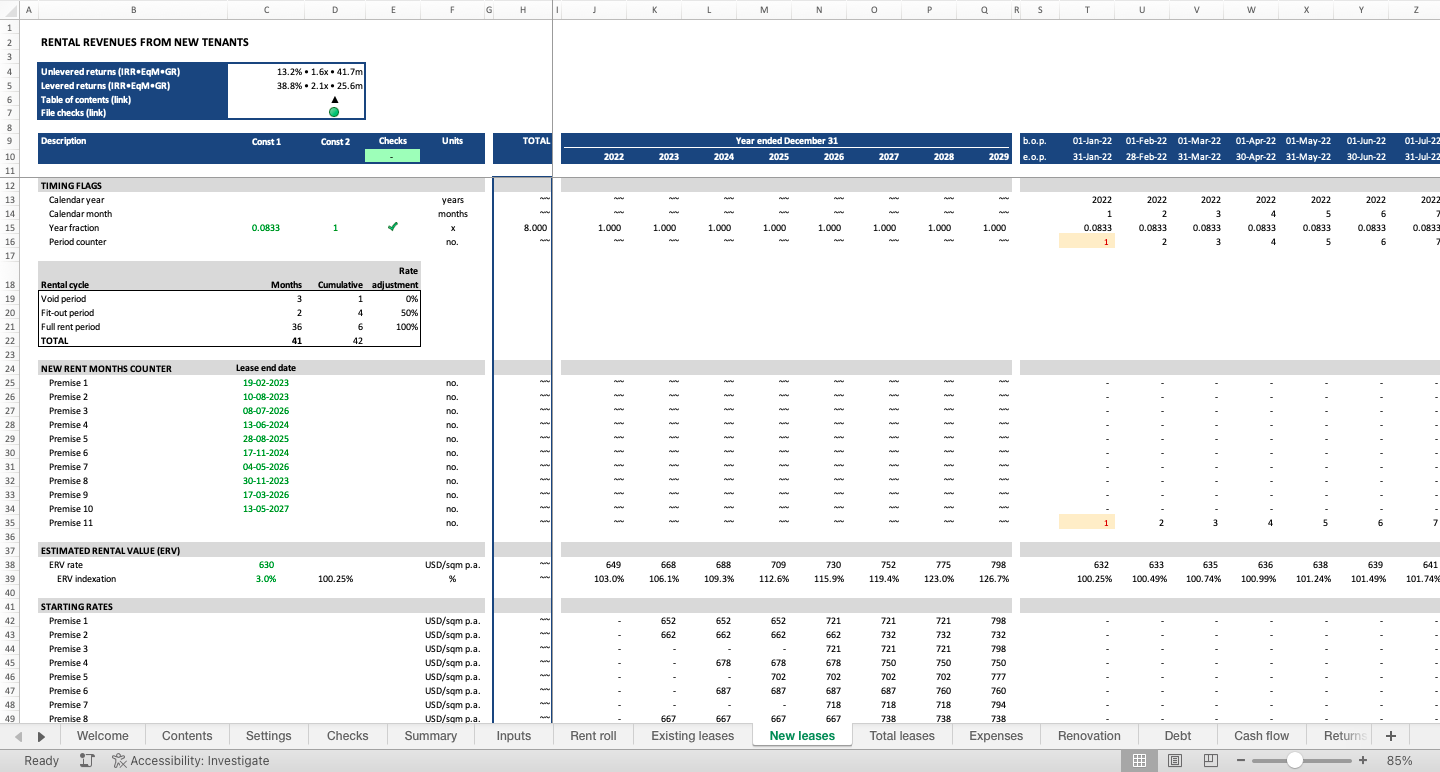
Task: Select the 01-Jan-22 period header
Action: click(1087, 141)
